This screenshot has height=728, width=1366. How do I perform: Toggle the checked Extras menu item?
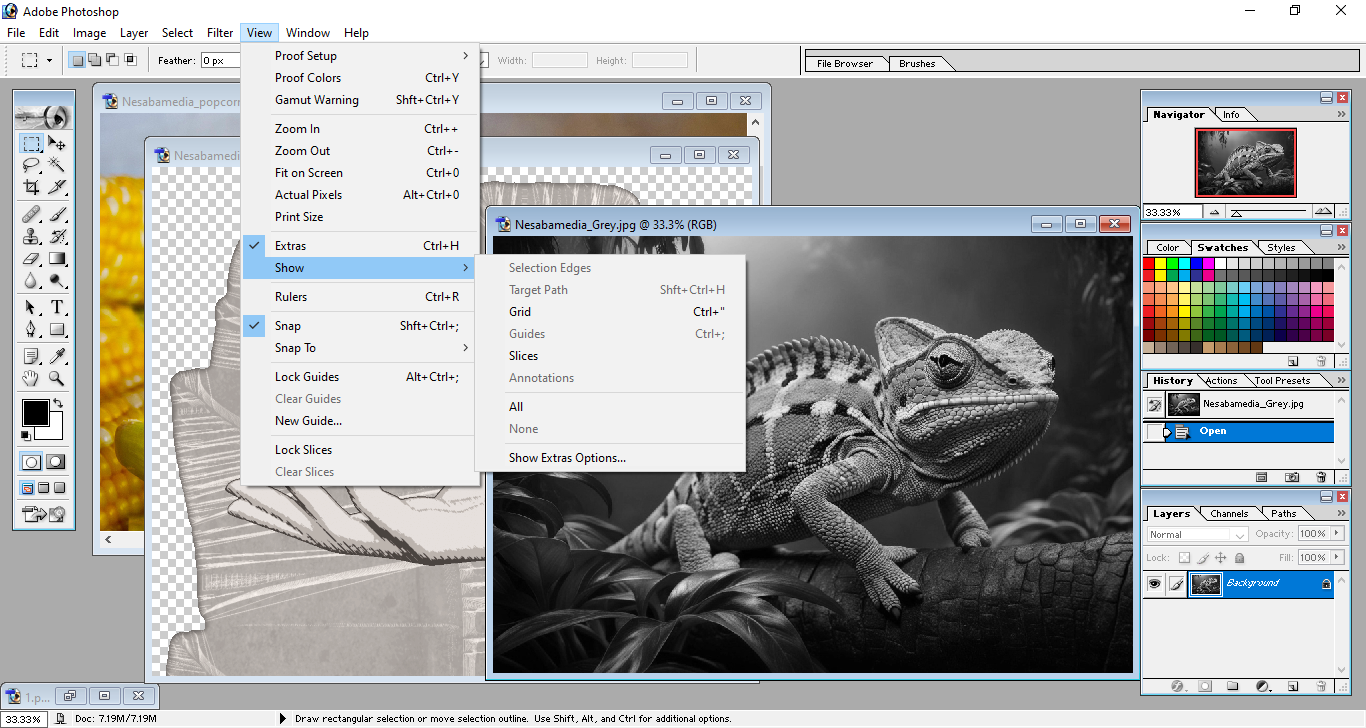[290, 246]
